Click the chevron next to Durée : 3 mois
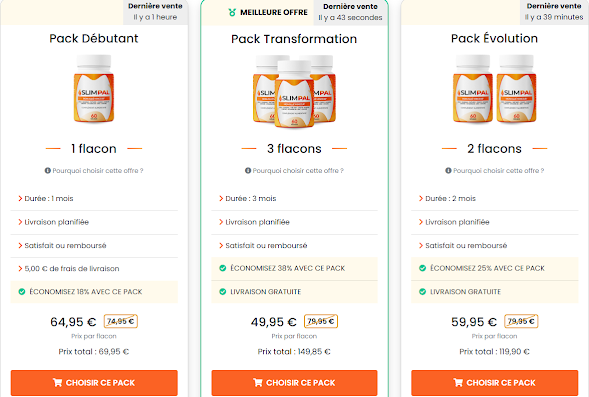Viewport: 589px width, 397px height. click(x=221, y=198)
